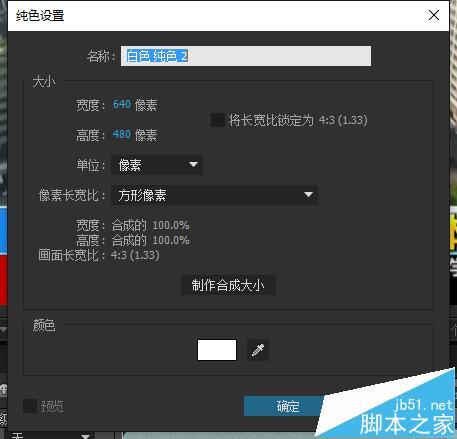457x439 pixels.
Task: Click the 制作合成大小 button
Action: pyautogui.click(x=228, y=285)
